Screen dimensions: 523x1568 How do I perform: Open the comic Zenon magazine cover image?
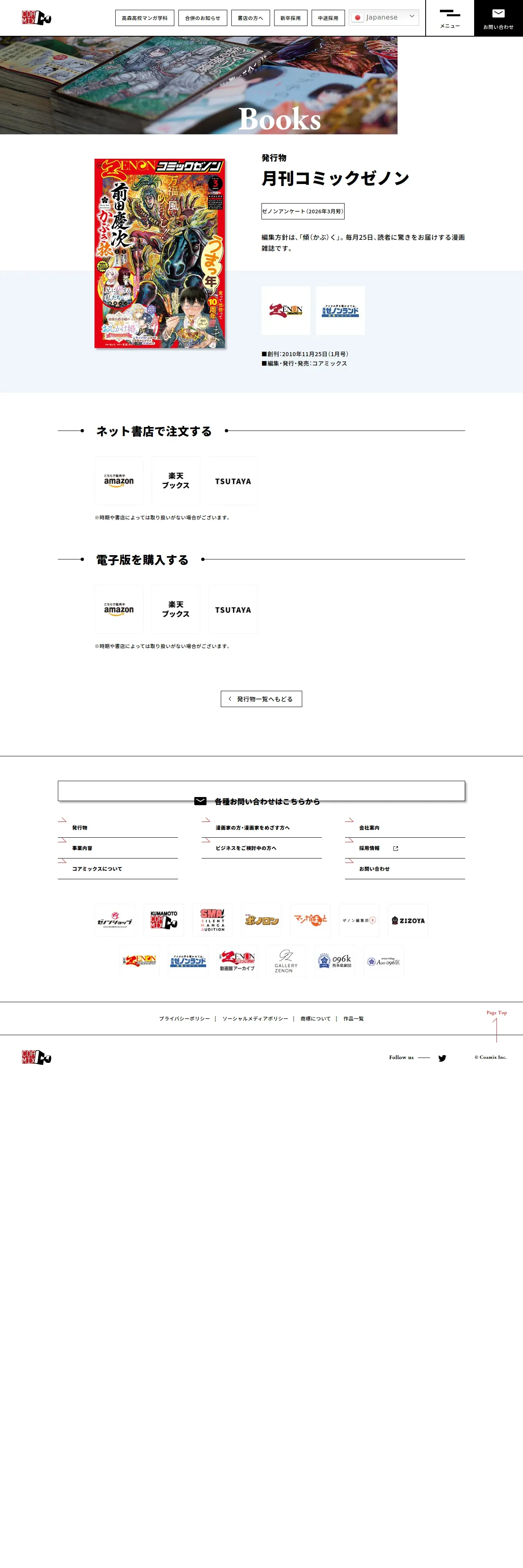[x=160, y=253]
